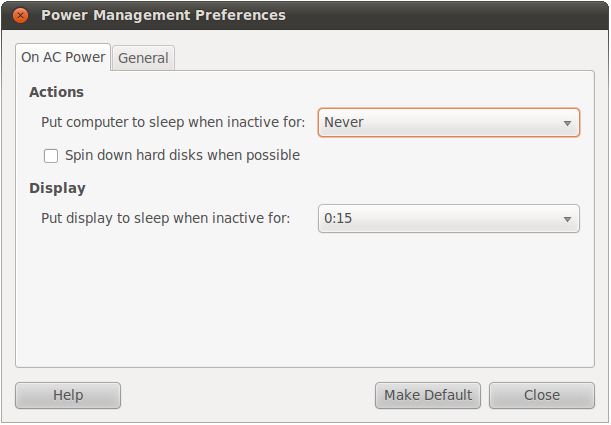The image size is (611, 425).
Task: Click 'Put display to sleep when inactive for' label
Action: tap(165, 219)
